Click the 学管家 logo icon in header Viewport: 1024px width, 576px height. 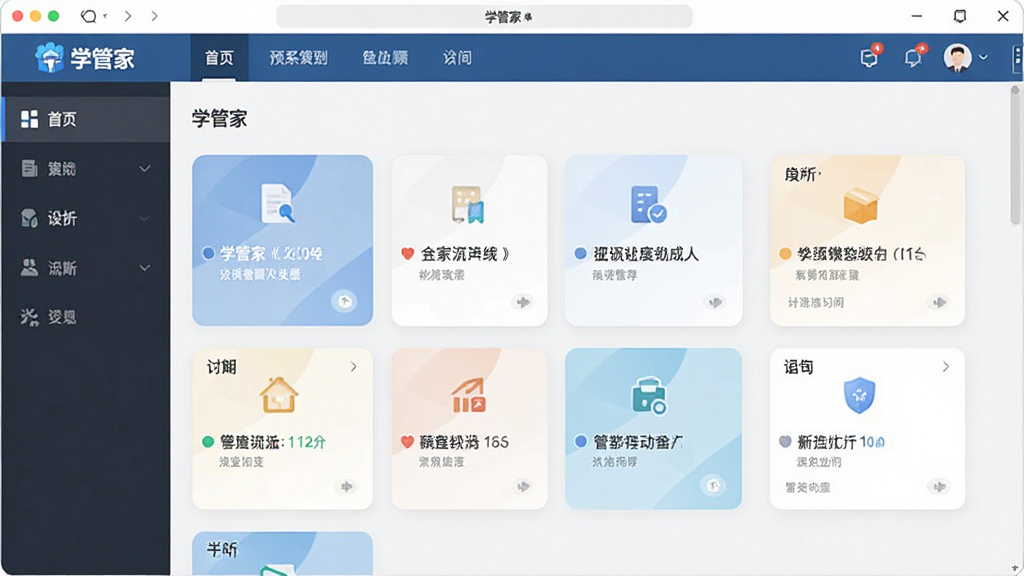(49, 57)
